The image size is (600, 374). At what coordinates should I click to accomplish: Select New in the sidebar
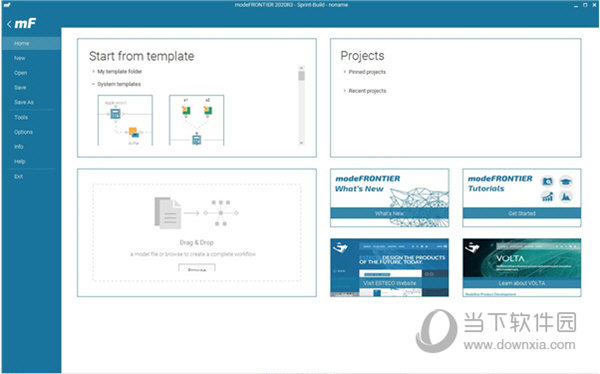(x=20, y=58)
